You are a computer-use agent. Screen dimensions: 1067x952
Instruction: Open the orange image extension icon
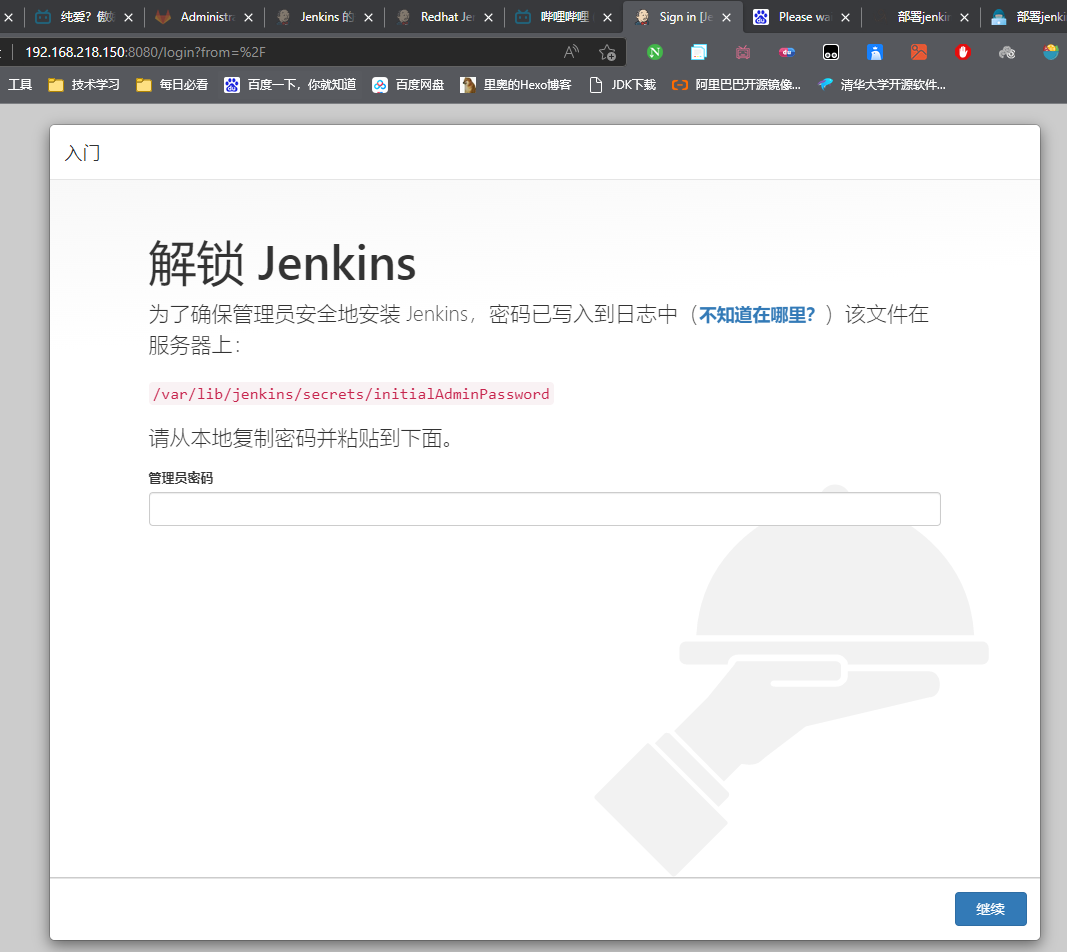pyautogui.click(x=919, y=52)
